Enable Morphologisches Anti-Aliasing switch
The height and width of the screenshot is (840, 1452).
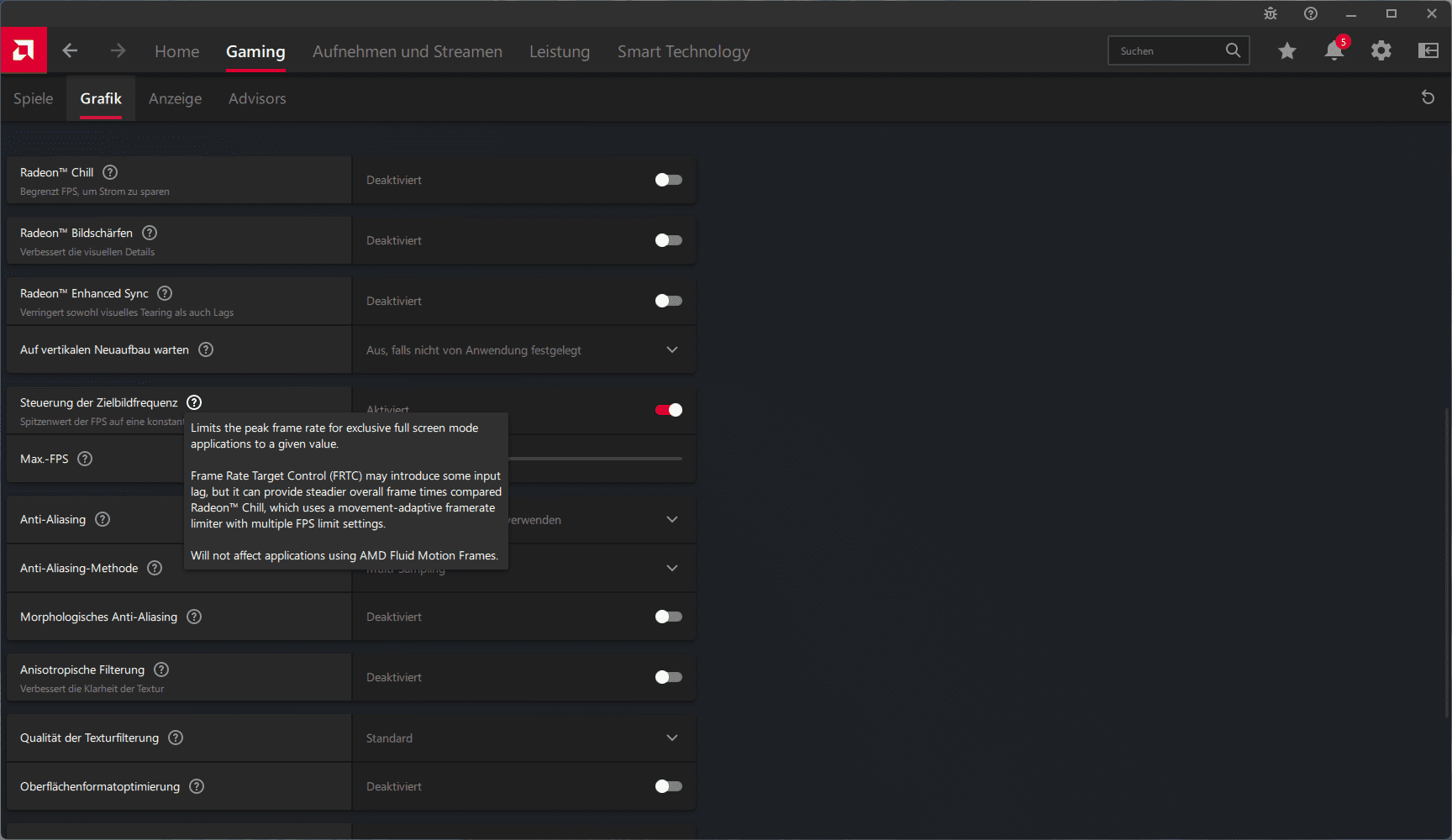click(668, 617)
